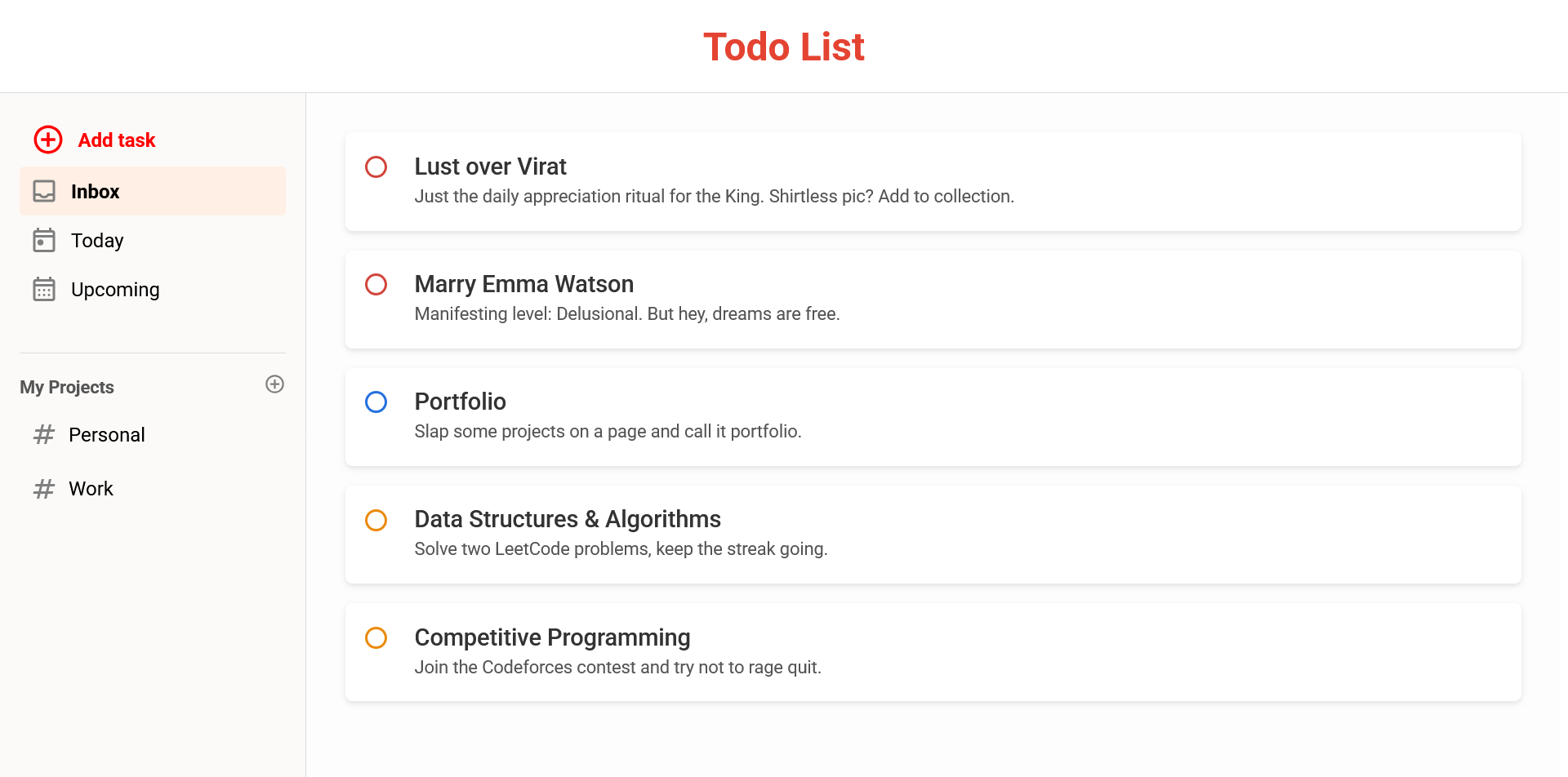Viewport: 1568px width, 777px height.
Task: Complete the Portfolio task via blue circle
Action: pyautogui.click(x=376, y=402)
